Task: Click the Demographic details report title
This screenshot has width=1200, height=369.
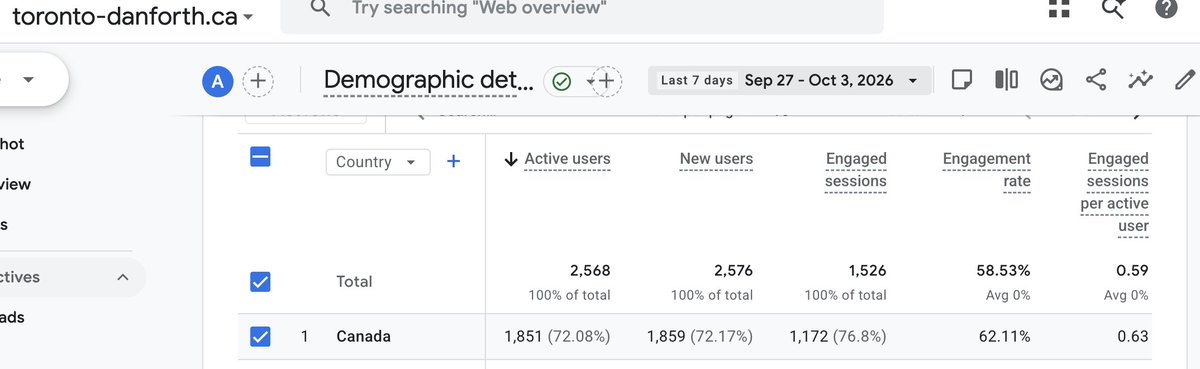Action: pos(429,80)
